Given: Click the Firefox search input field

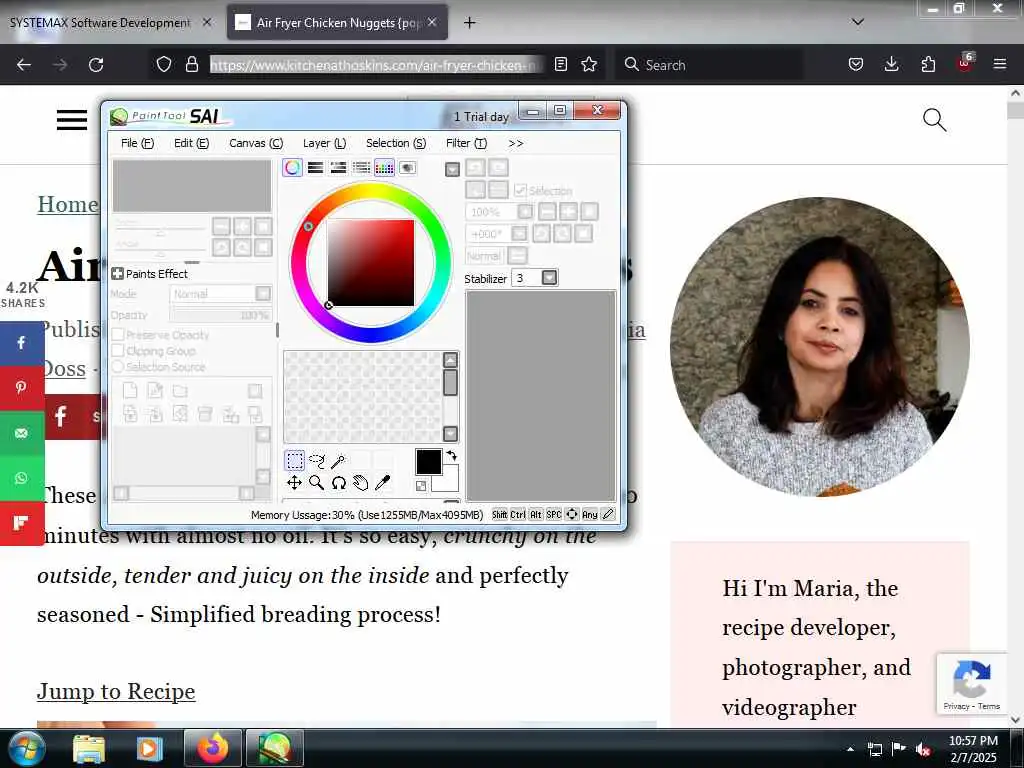Looking at the screenshot, I should tap(709, 65).
